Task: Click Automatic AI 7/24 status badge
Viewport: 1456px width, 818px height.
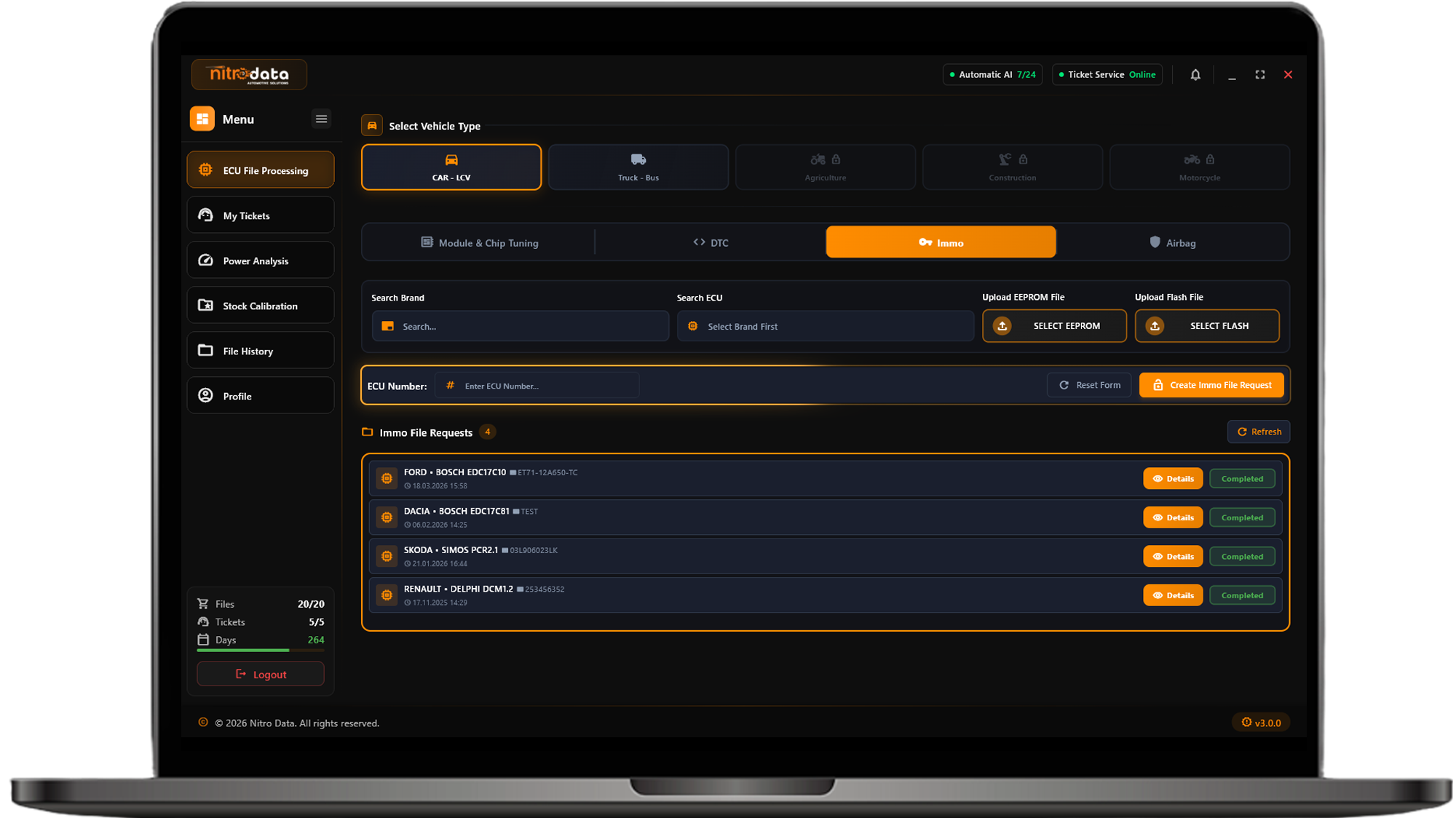Action: [993, 74]
